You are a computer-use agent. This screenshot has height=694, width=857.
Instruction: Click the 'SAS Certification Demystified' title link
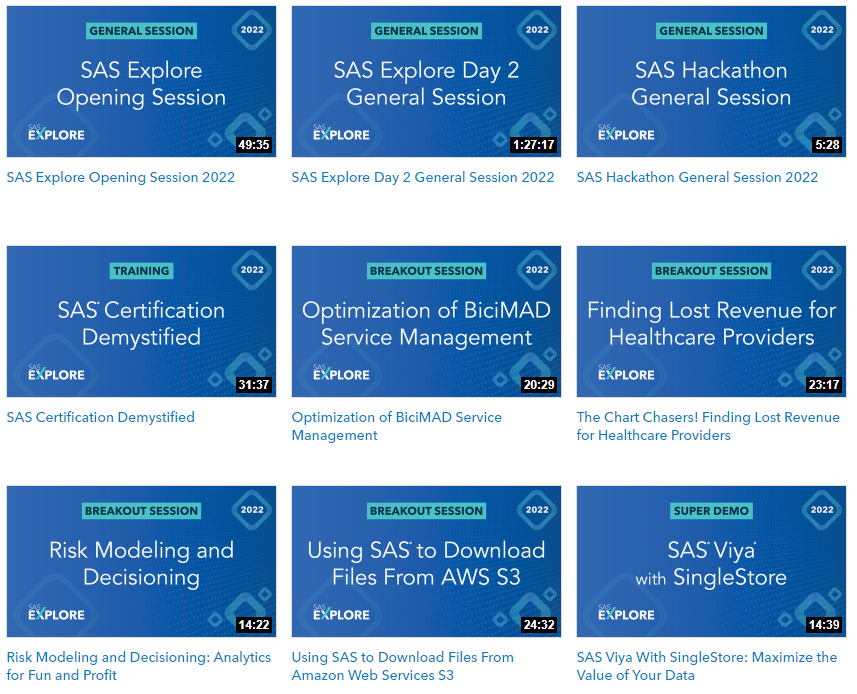coord(101,417)
